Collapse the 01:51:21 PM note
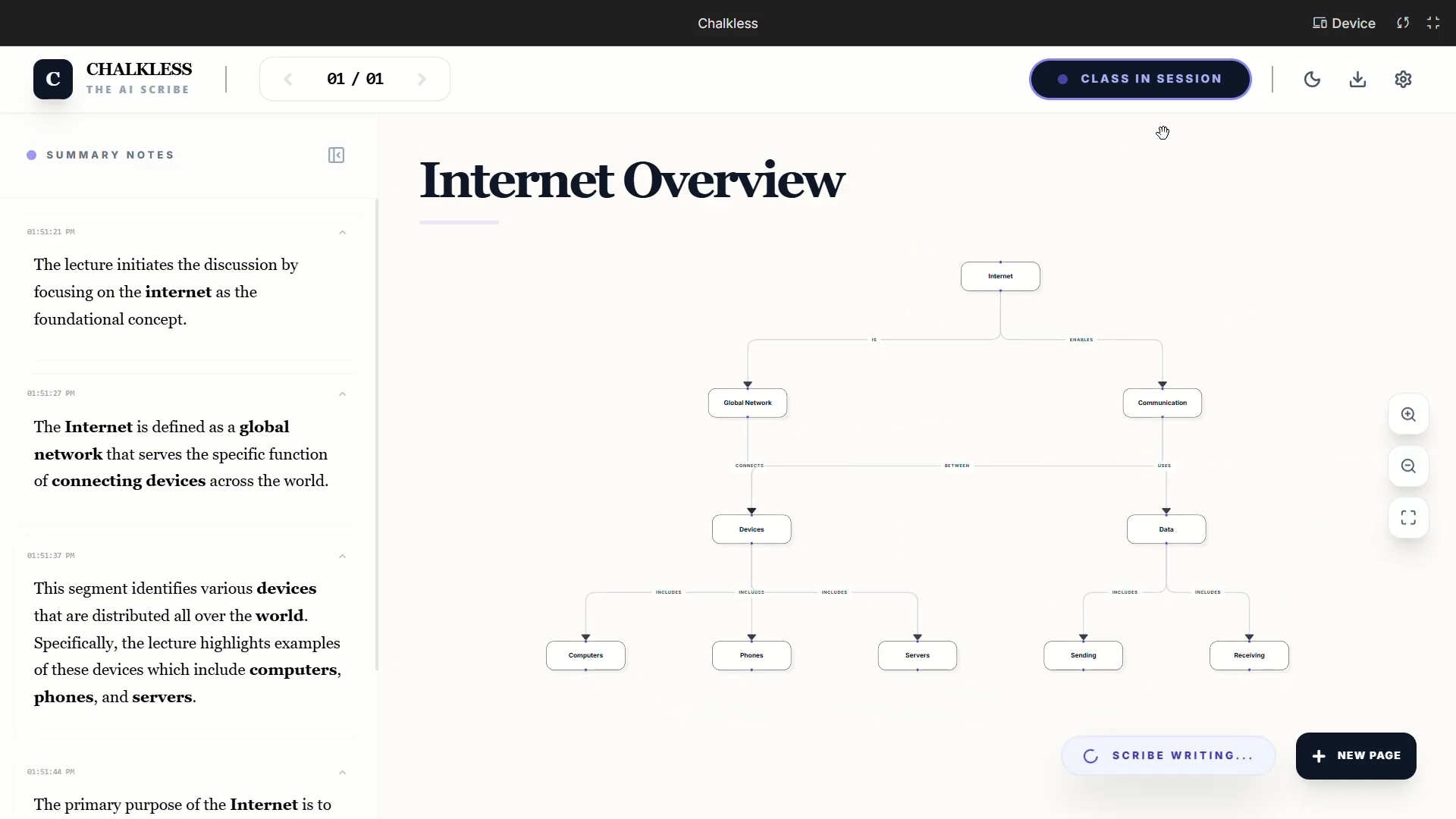 tap(342, 233)
